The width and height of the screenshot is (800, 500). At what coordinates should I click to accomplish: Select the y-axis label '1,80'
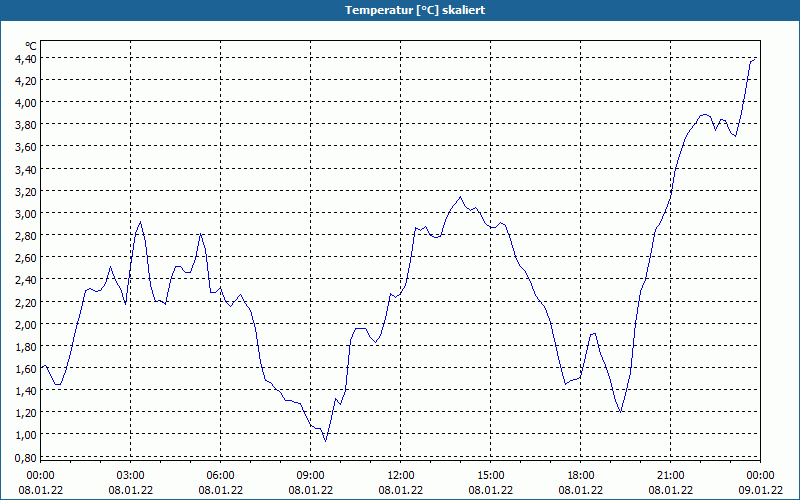point(26,347)
